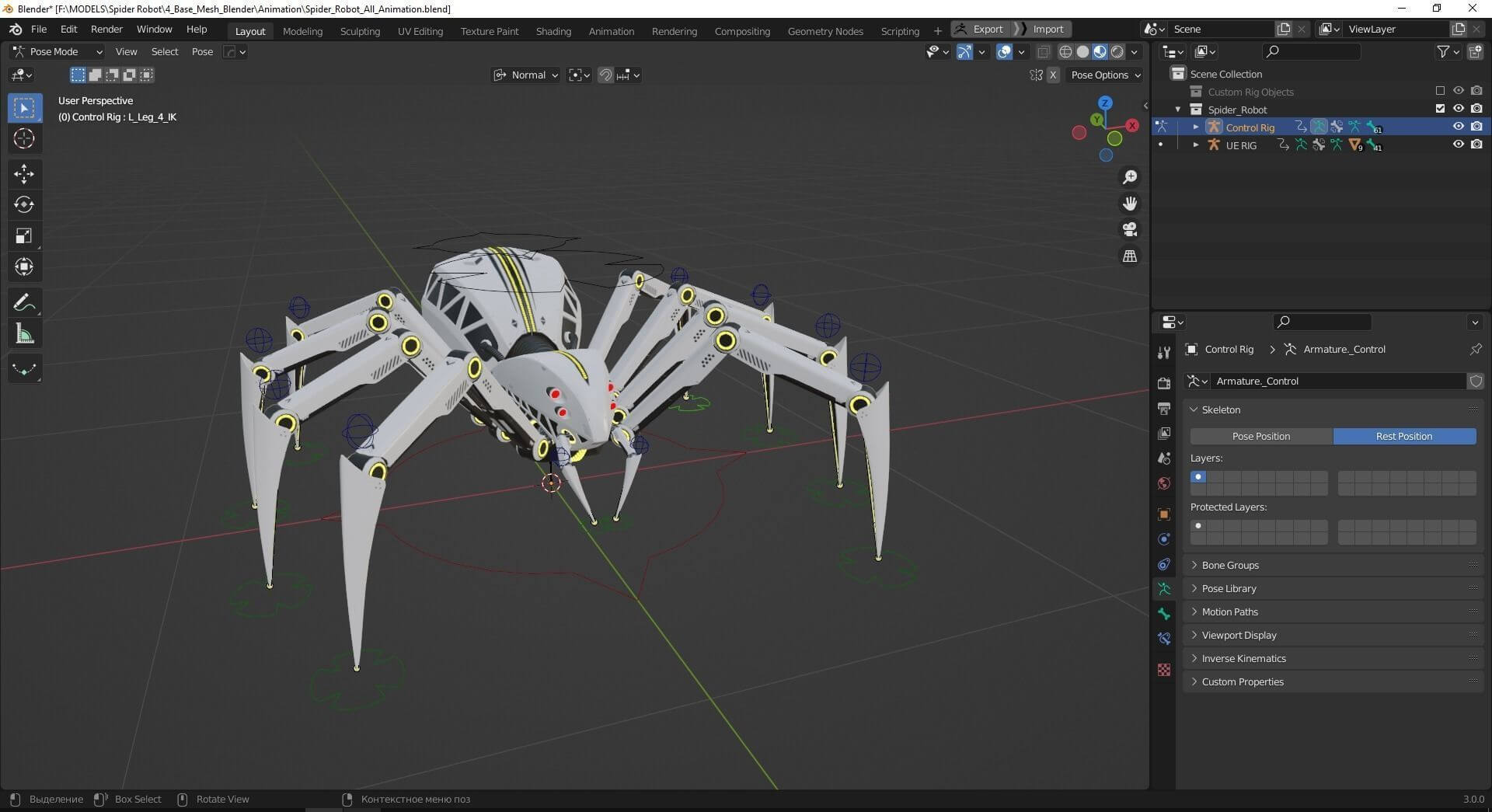Switch to orthographic view grid icon
This screenshot has height=812, width=1492.
(x=1129, y=256)
